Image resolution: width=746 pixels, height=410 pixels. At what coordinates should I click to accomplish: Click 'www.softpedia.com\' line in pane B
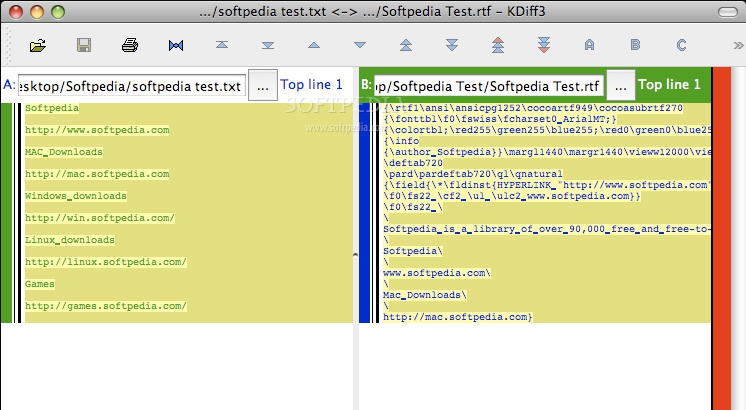(437, 273)
